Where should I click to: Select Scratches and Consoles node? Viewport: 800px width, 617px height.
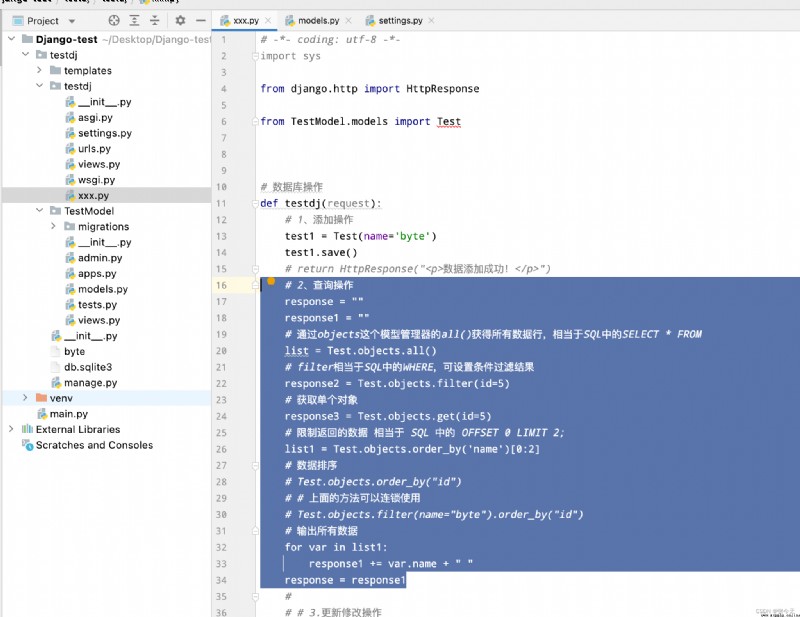pos(94,445)
